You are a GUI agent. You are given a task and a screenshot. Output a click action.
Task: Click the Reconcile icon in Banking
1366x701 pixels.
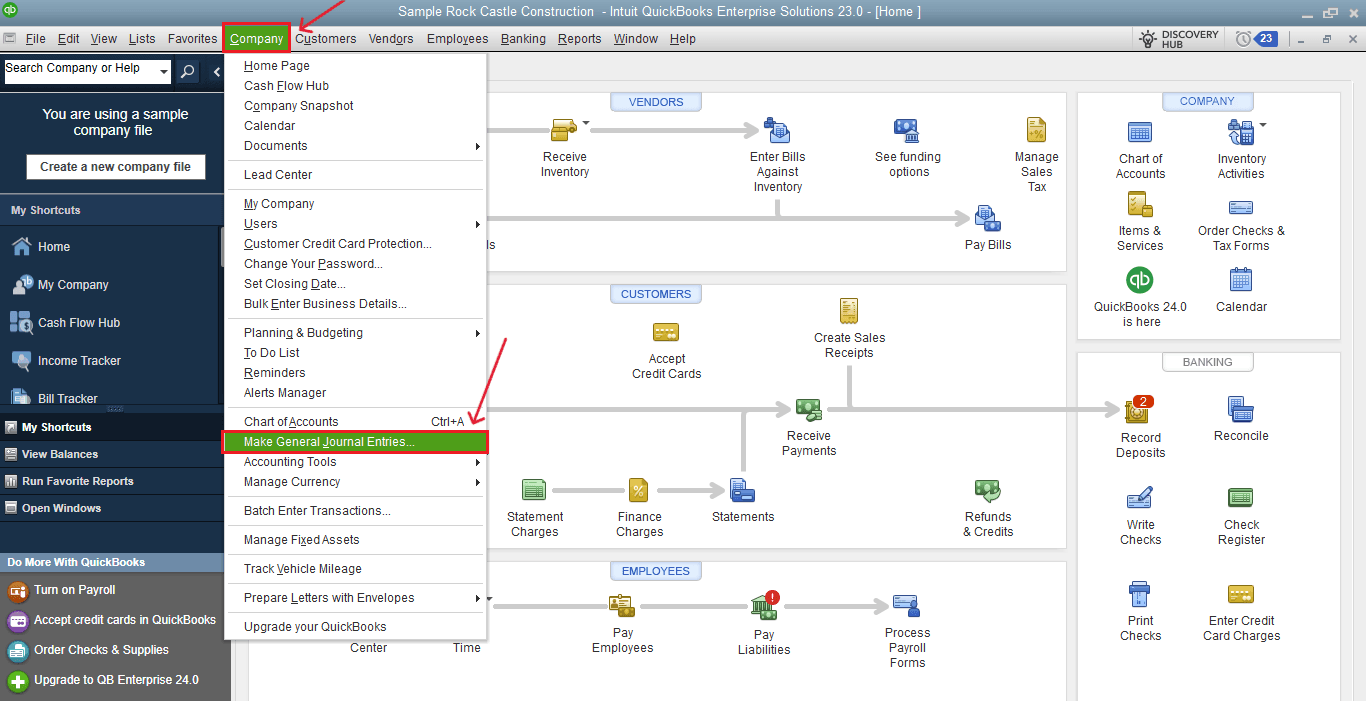click(x=1240, y=409)
